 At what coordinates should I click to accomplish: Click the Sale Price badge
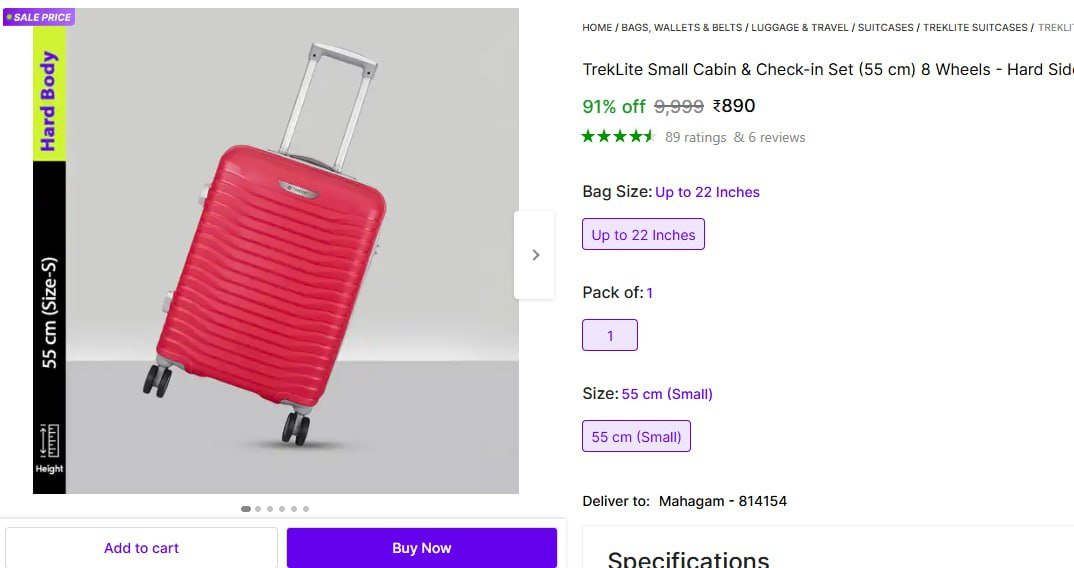(x=39, y=17)
